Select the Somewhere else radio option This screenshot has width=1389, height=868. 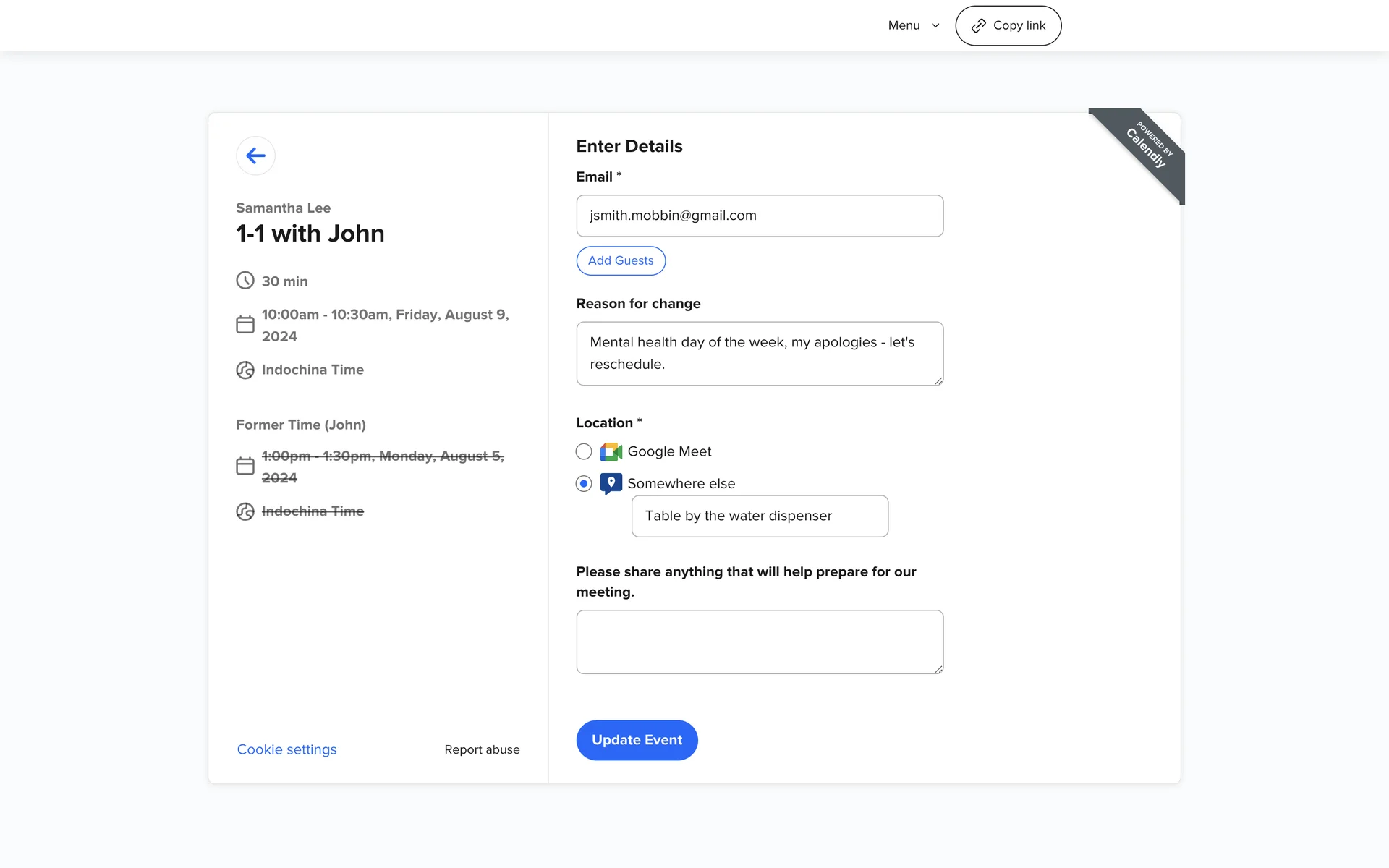click(x=584, y=484)
